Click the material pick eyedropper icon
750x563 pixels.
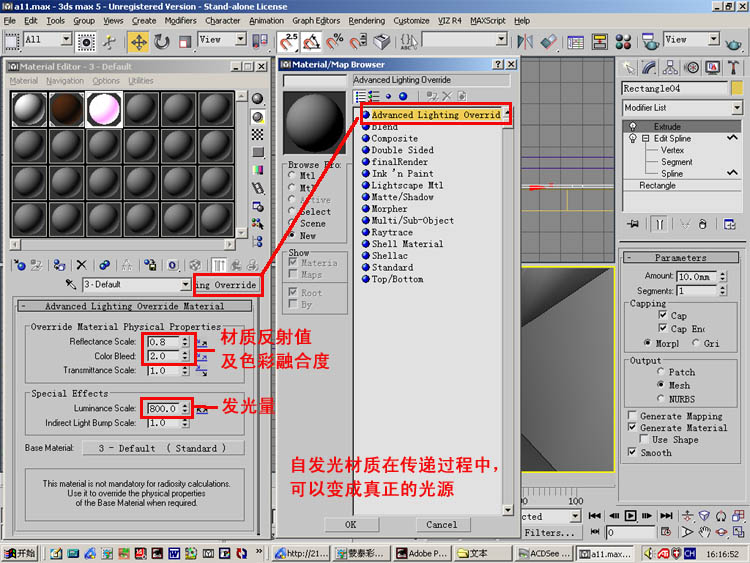[x=71, y=285]
